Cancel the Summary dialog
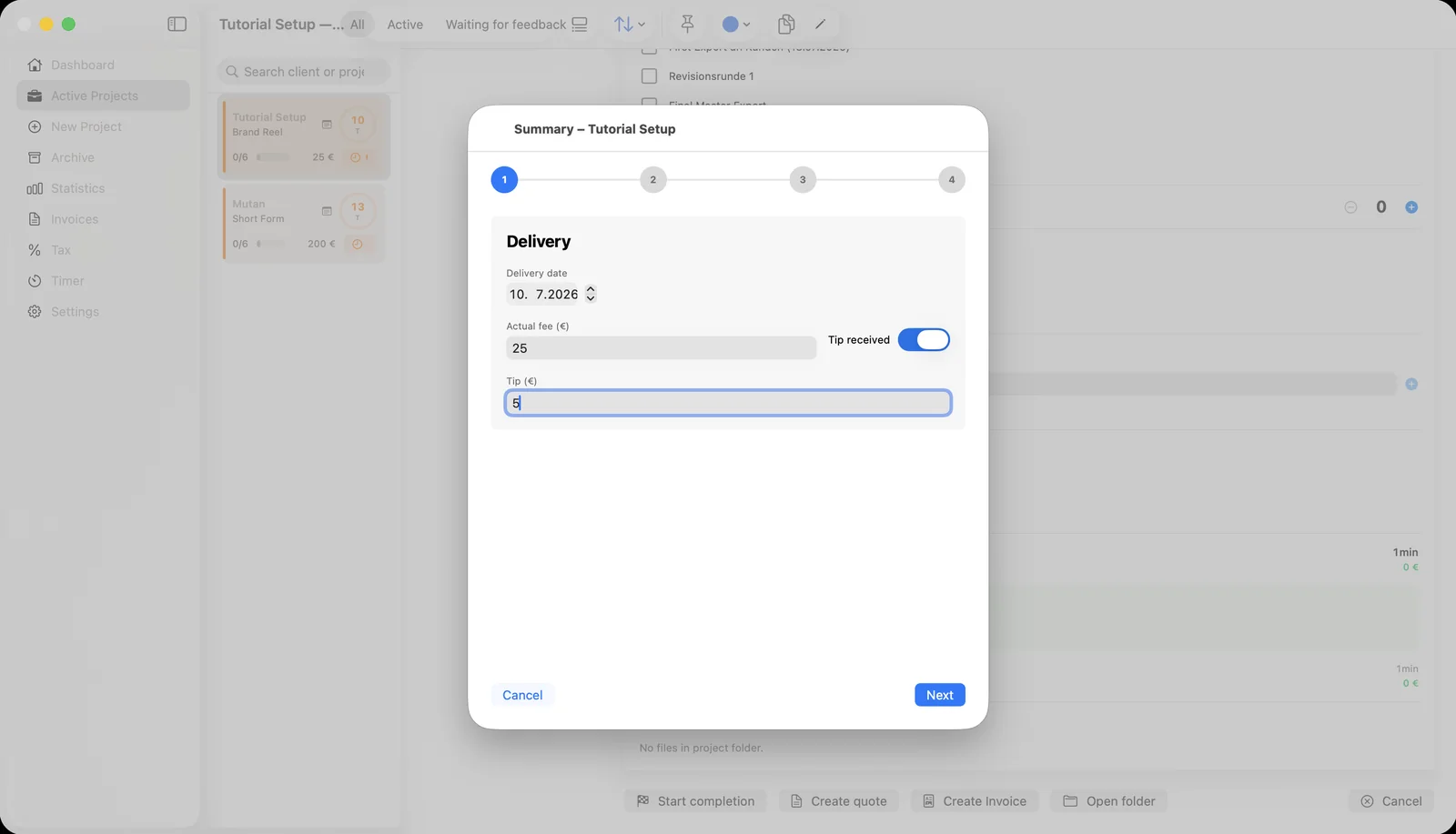Screen dimensions: 1456x834 [x=522, y=695]
